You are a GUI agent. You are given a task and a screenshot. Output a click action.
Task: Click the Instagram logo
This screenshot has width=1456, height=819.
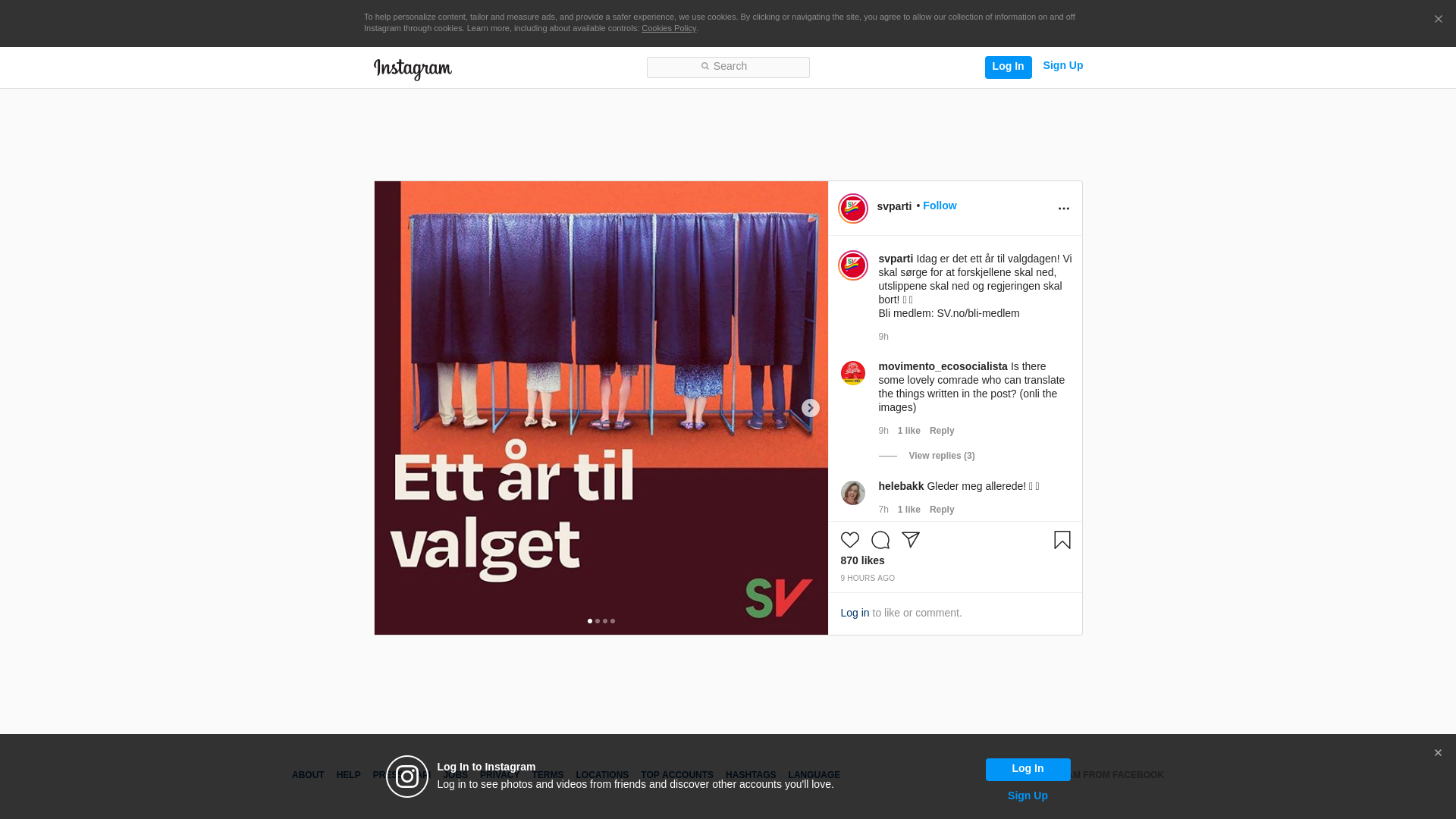[x=413, y=69]
